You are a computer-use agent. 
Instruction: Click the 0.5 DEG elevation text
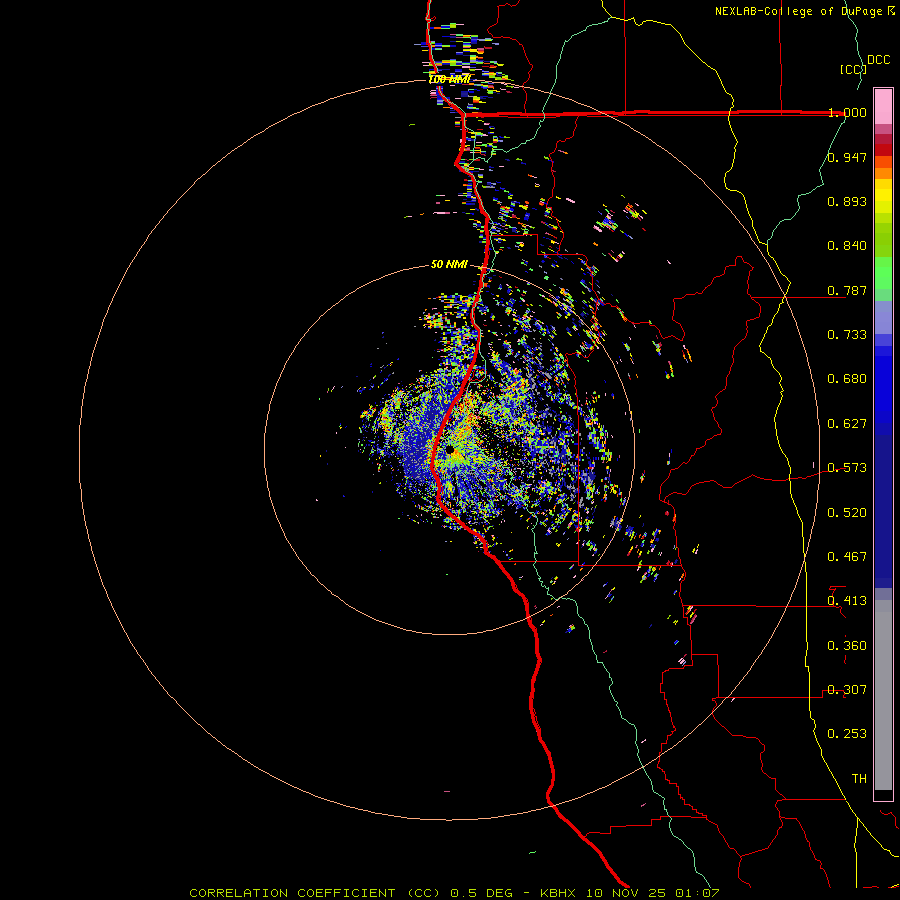pos(480,893)
